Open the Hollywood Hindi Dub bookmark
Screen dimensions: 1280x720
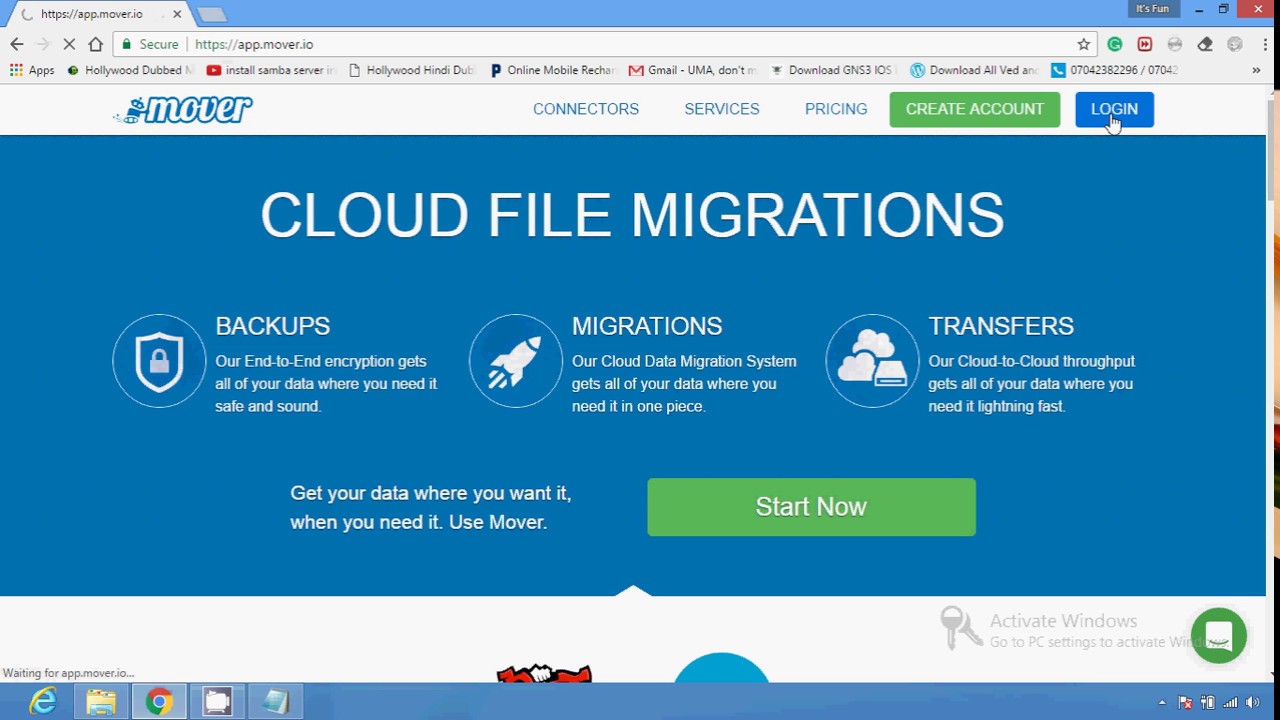coord(412,70)
